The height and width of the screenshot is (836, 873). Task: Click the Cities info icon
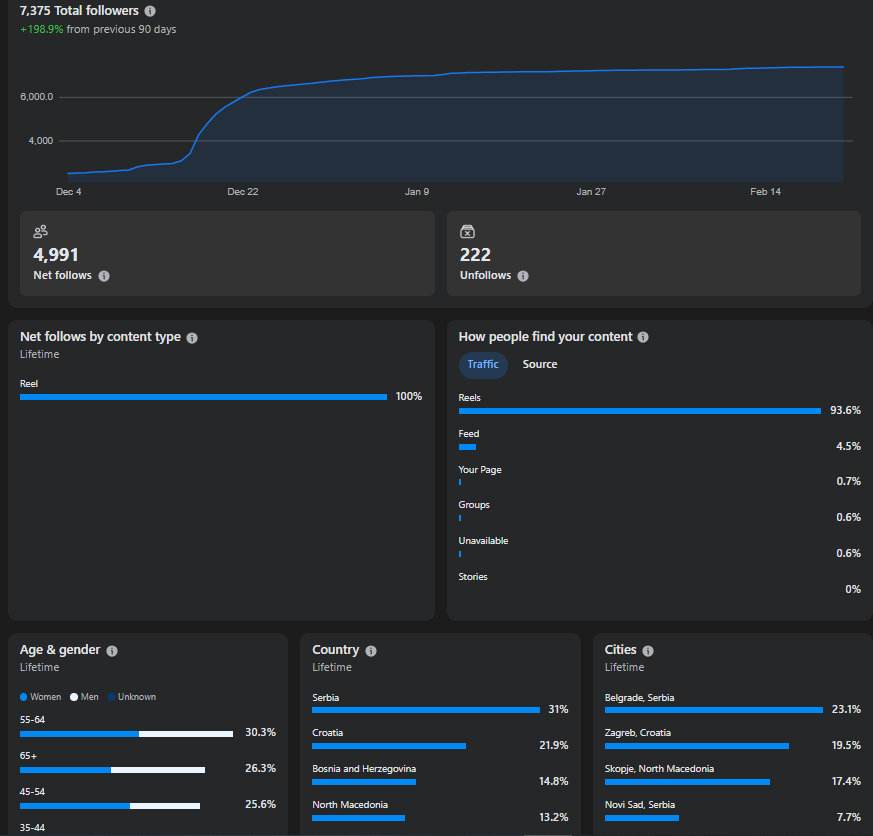[648, 651]
